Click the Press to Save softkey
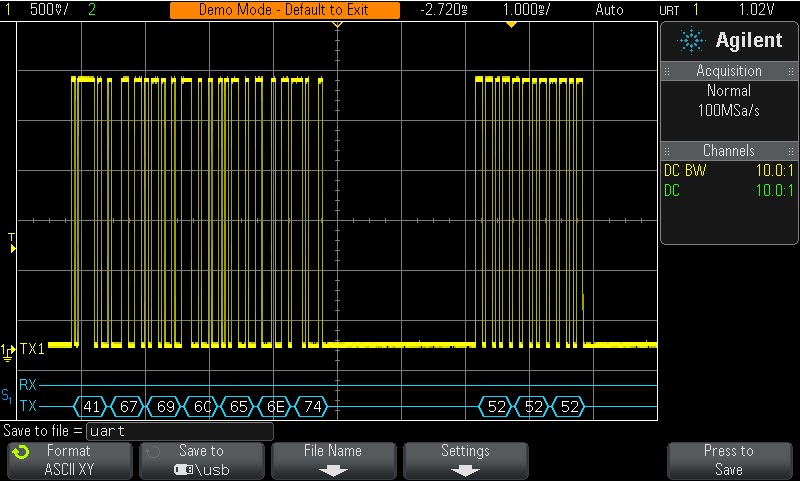Screen dimensions: 800x481 [729, 460]
